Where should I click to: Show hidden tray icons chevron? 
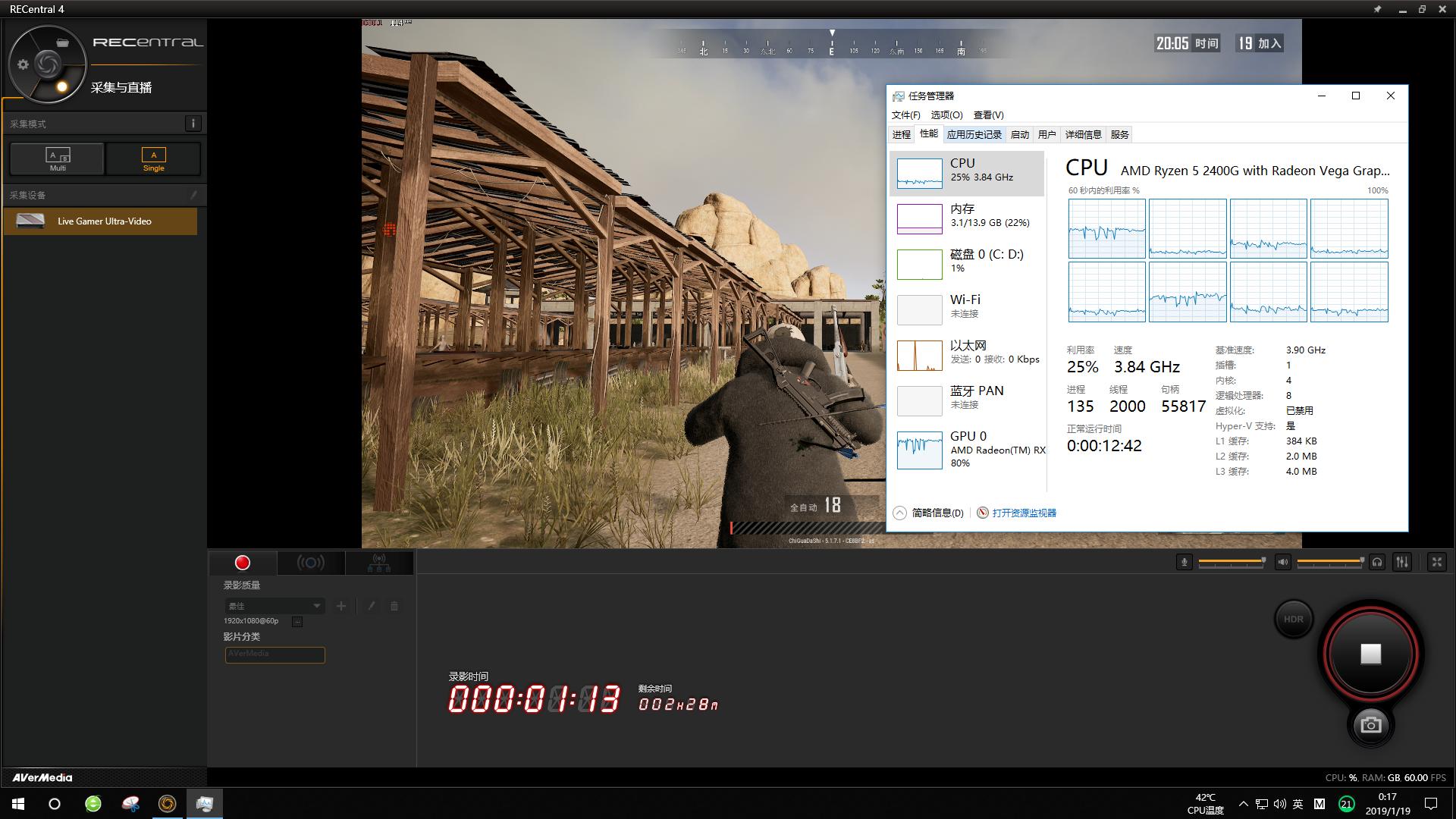(x=1243, y=804)
